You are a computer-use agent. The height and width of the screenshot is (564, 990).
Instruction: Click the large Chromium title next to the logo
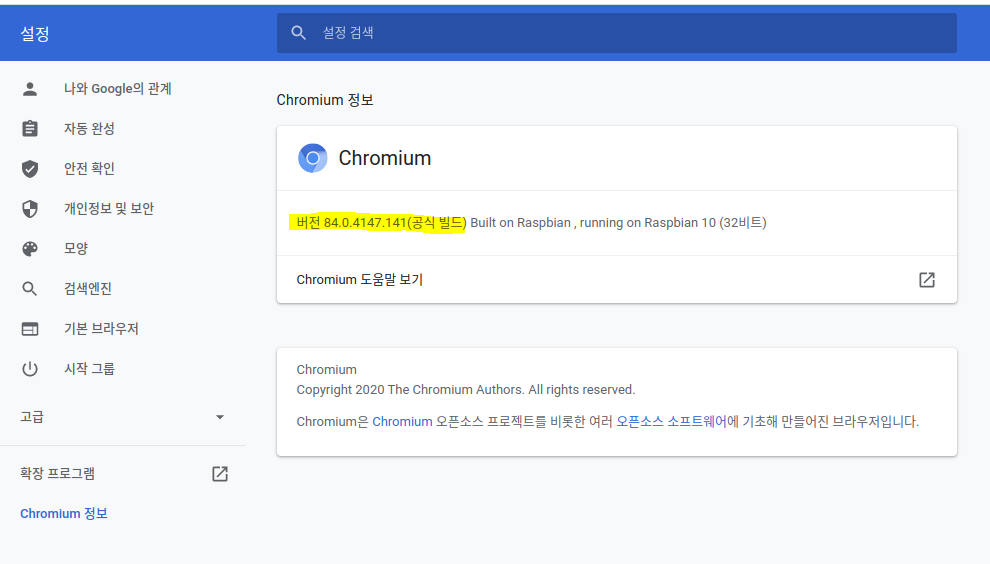coord(385,158)
